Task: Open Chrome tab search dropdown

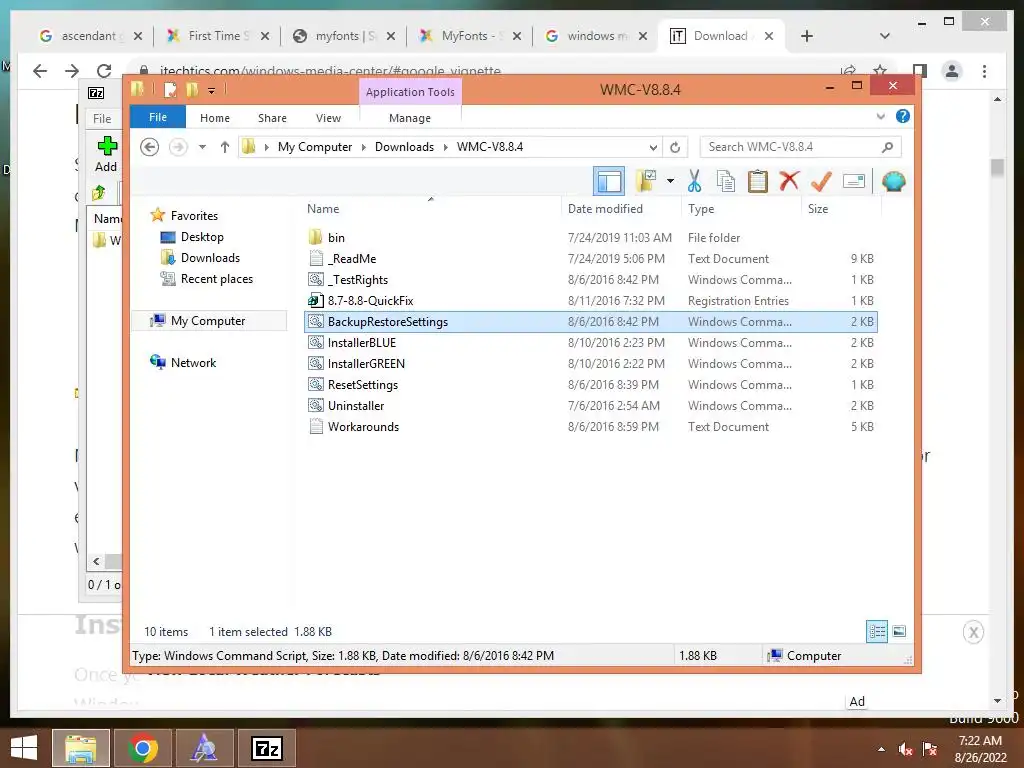Action: (x=884, y=36)
